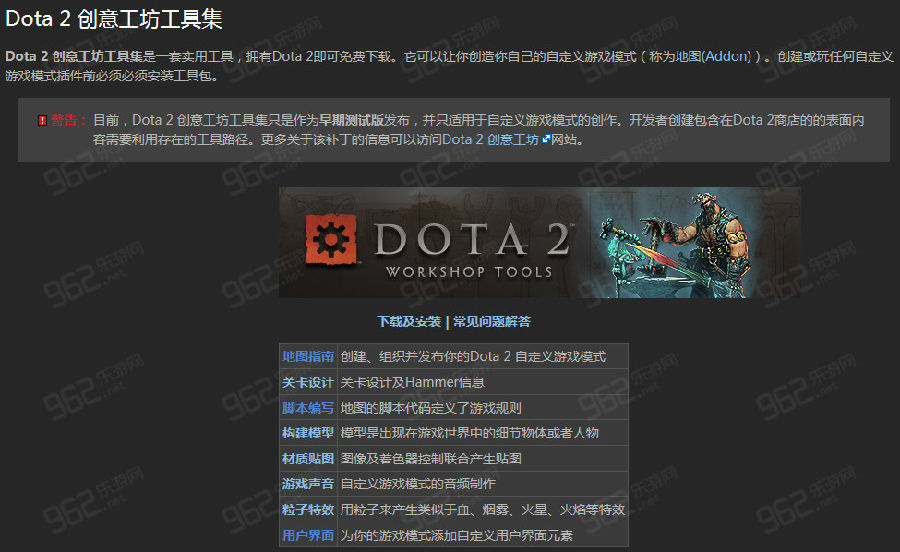Open the 用户界面 table link
900x552 pixels.
click(308, 535)
